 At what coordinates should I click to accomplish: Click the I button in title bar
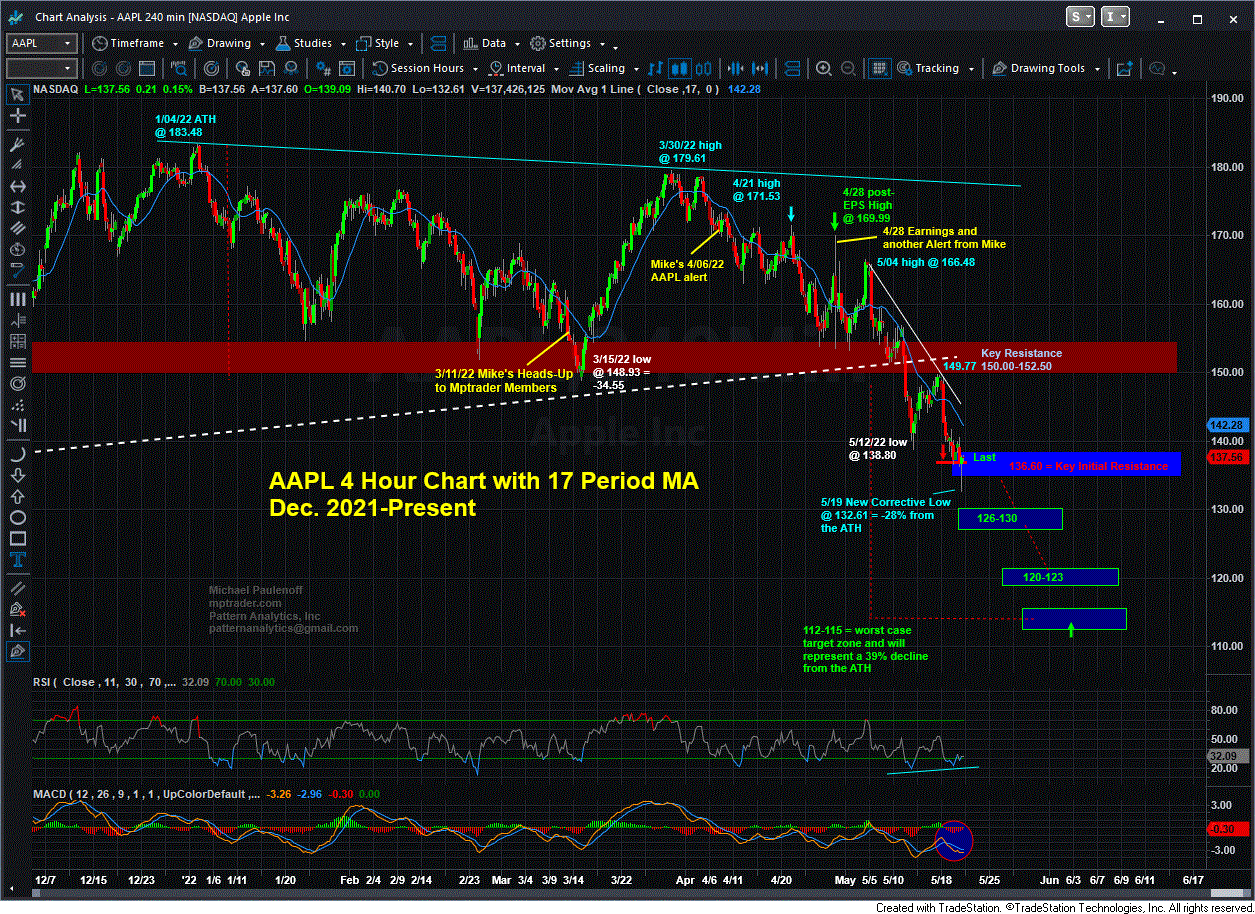[x=1116, y=17]
